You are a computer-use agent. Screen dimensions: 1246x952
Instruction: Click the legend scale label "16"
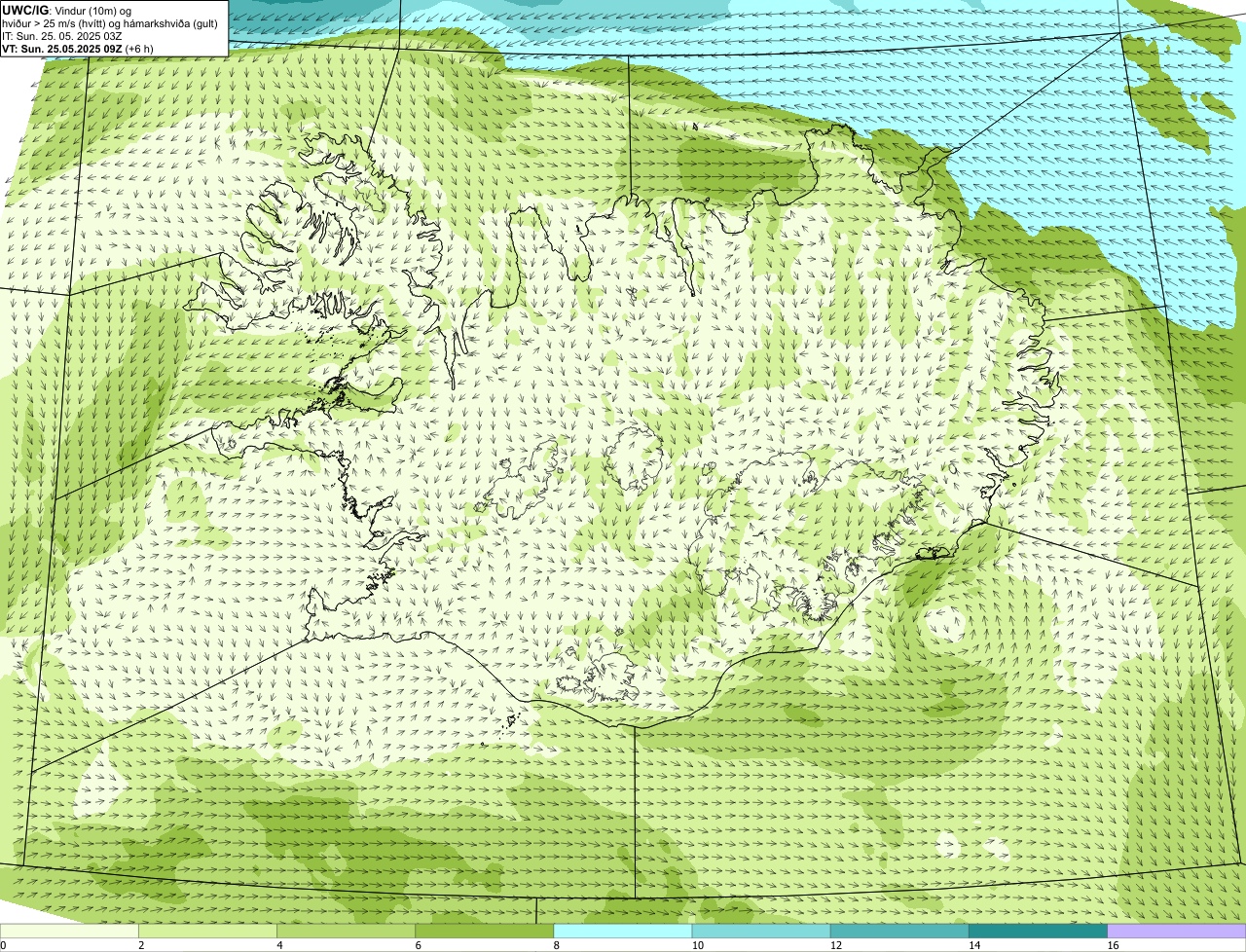(1113, 945)
